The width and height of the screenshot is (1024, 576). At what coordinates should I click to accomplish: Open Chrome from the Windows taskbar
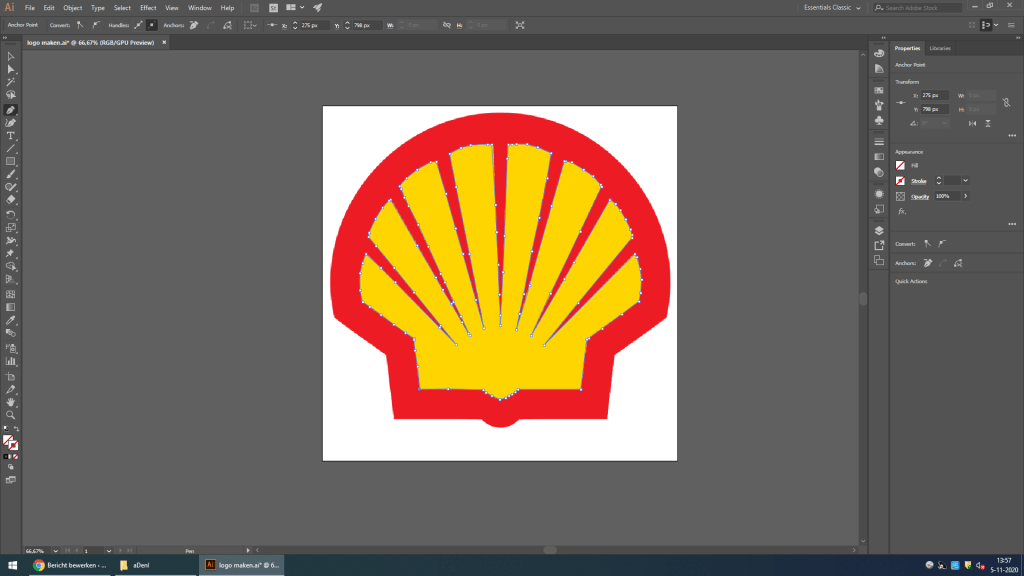[x=39, y=565]
